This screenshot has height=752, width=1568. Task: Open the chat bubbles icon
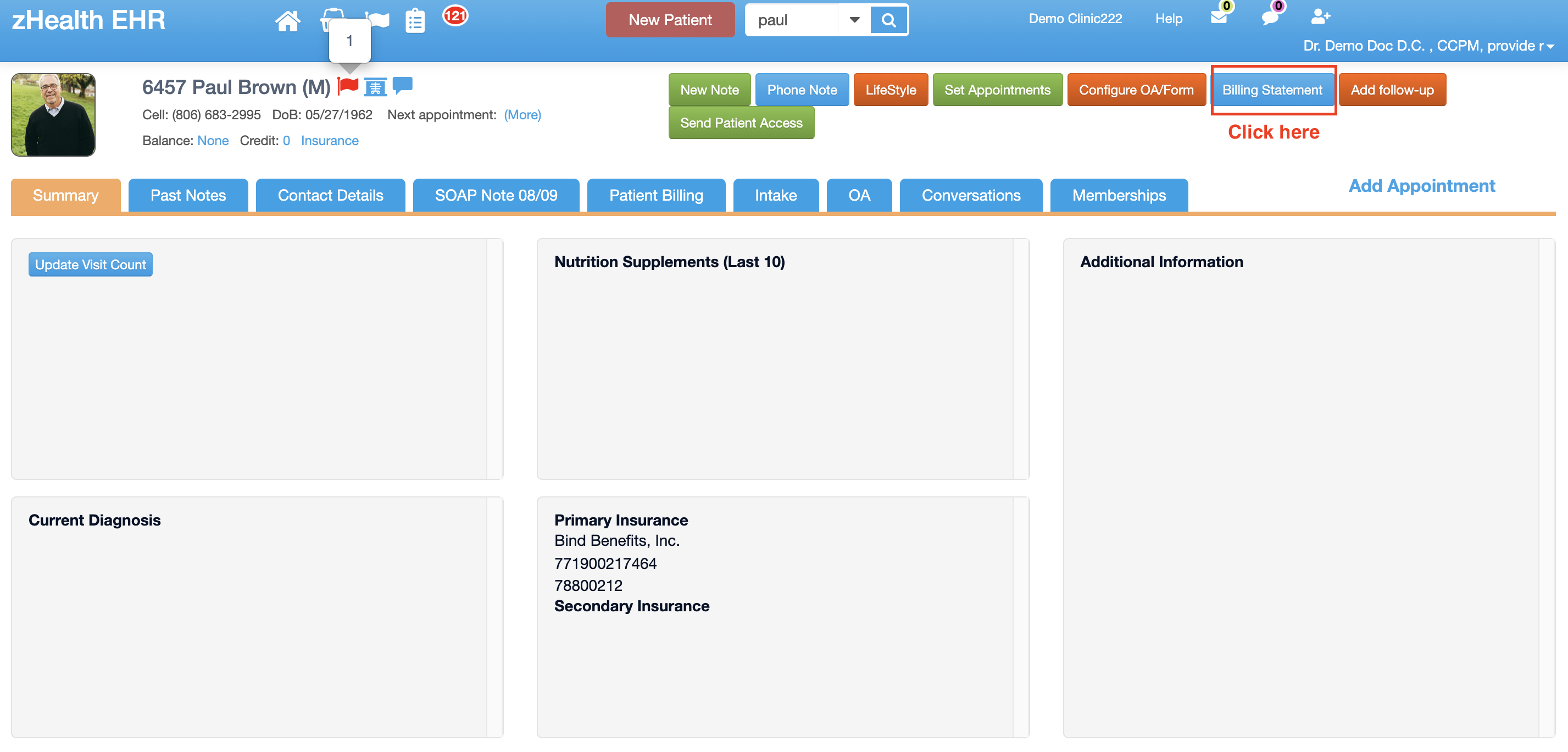(x=1270, y=17)
